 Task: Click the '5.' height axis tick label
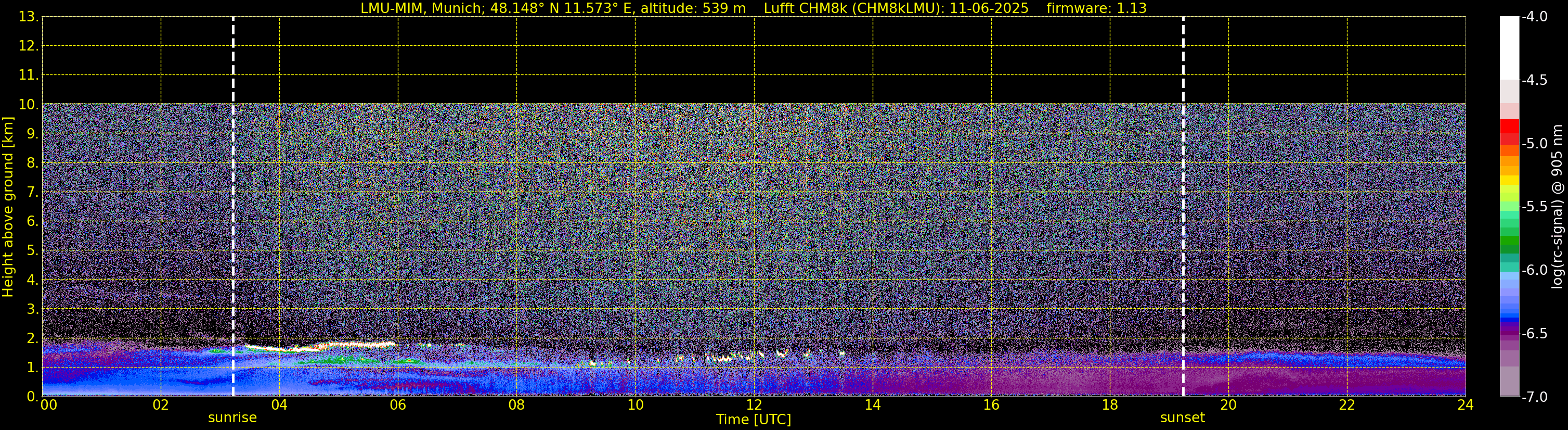coord(32,250)
